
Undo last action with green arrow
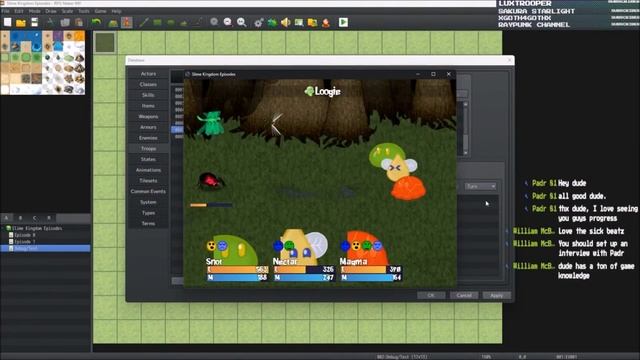coord(96,22)
